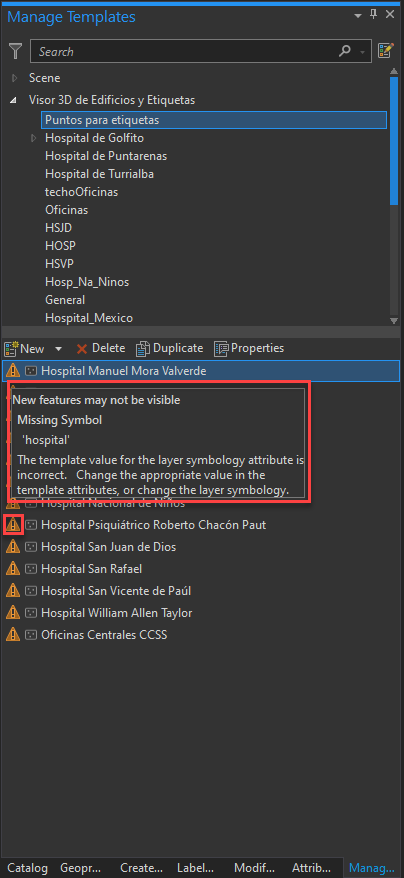Switch to the Catalog tab
The width and height of the screenshot is (404, 878).
point(27,868)
